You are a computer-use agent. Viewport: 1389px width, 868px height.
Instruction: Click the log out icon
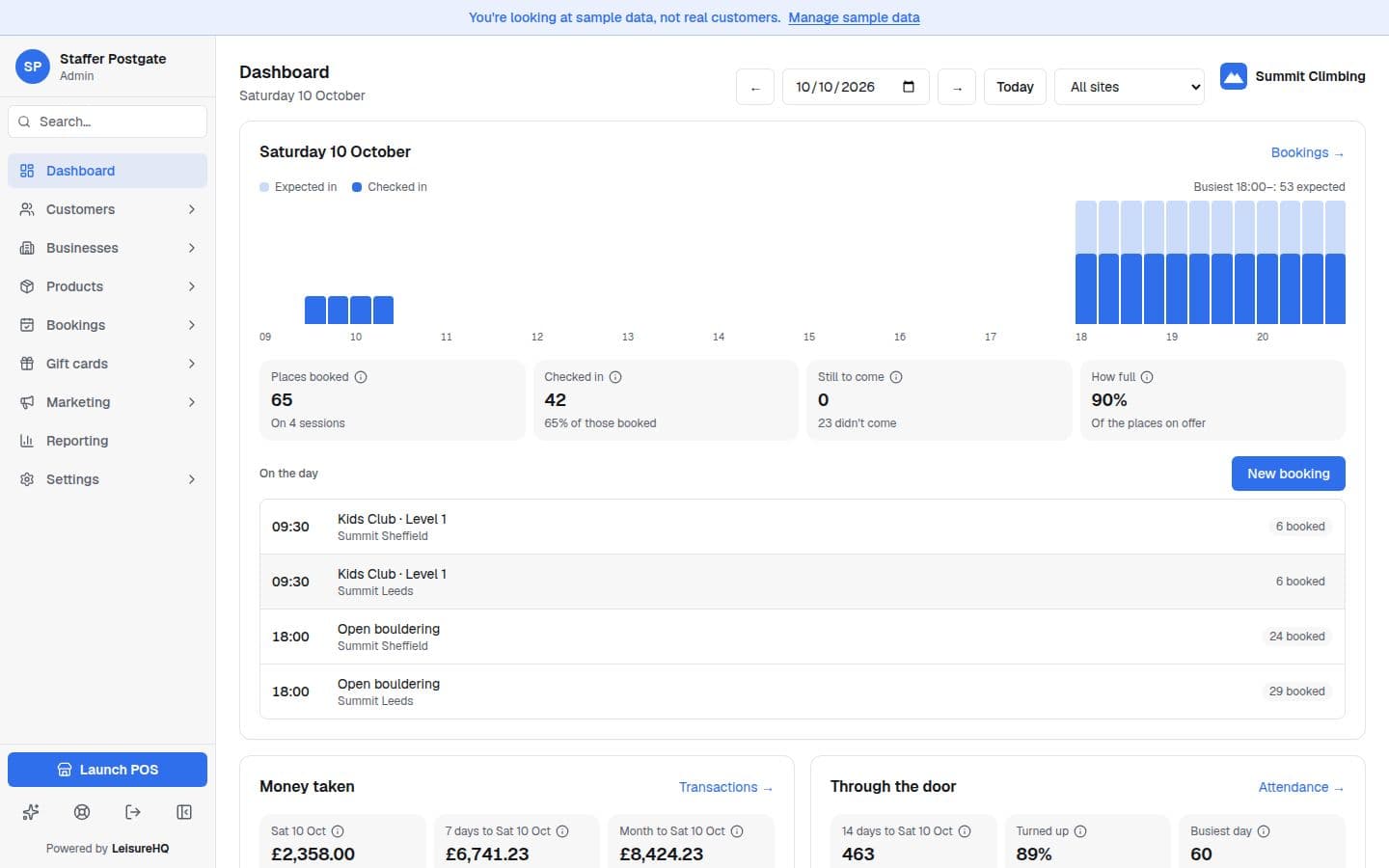(x=133, y=812)
